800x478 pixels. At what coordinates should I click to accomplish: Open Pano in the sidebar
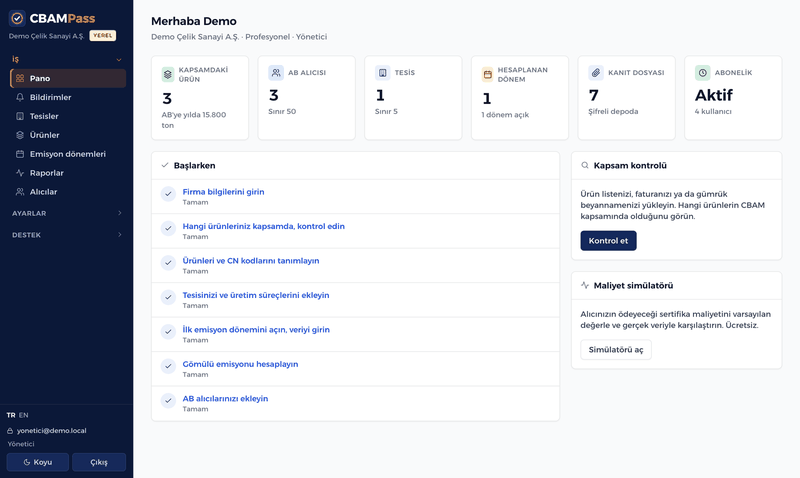click(x=68, y=78)
